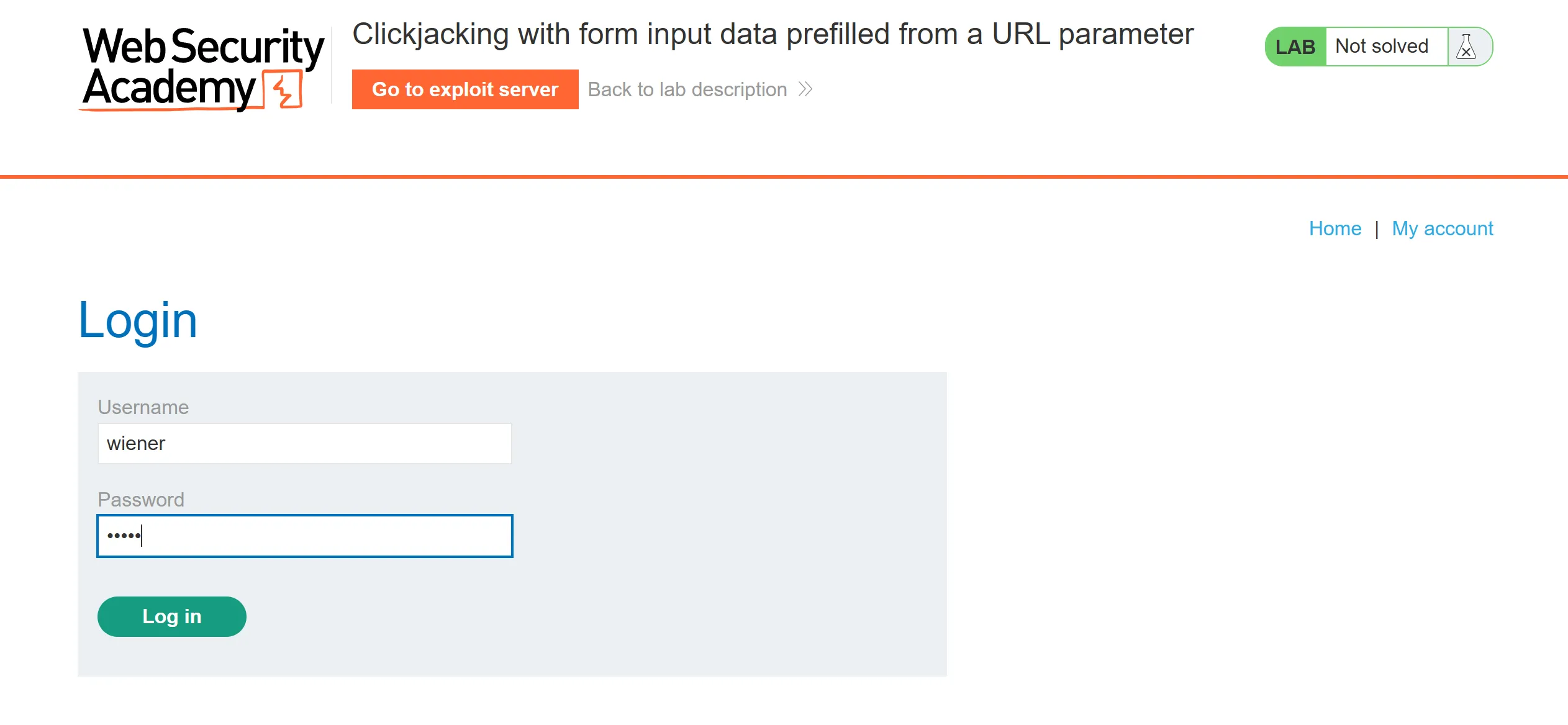Click the Not solved status label
Viewport: 1568px width, 725px height.
point(1382,47)
